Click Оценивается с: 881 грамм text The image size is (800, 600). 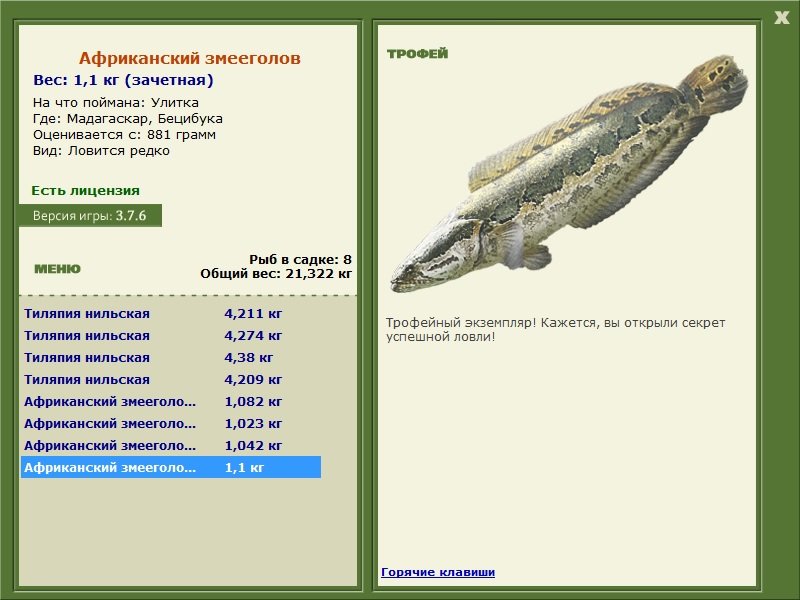pyautogui.click(x=124, y=135)
